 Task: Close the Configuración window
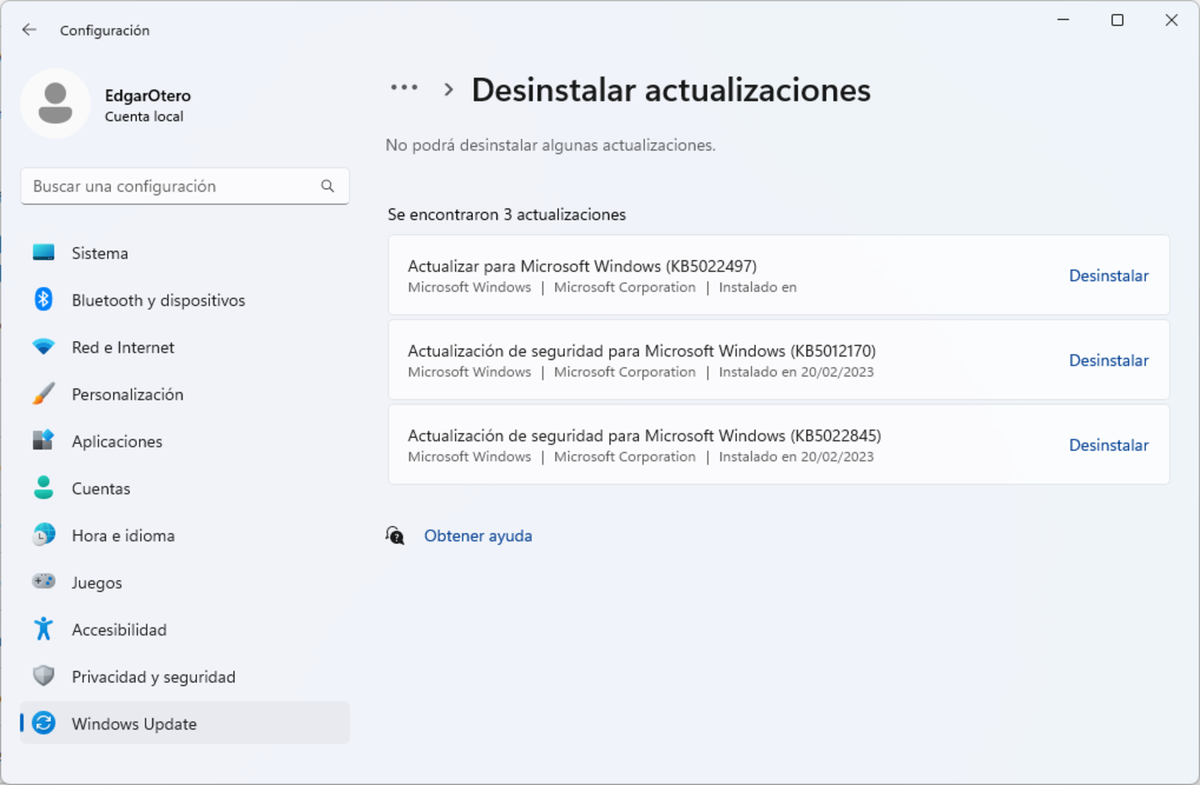point(1171,20)
